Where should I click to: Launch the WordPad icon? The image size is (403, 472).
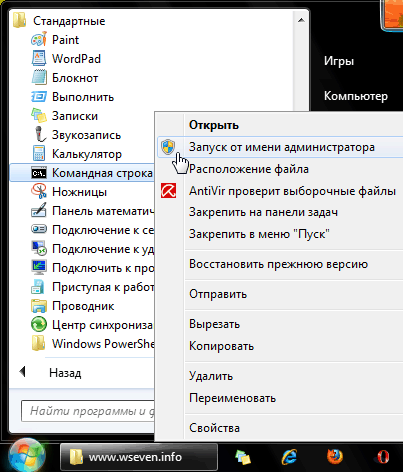39,59
